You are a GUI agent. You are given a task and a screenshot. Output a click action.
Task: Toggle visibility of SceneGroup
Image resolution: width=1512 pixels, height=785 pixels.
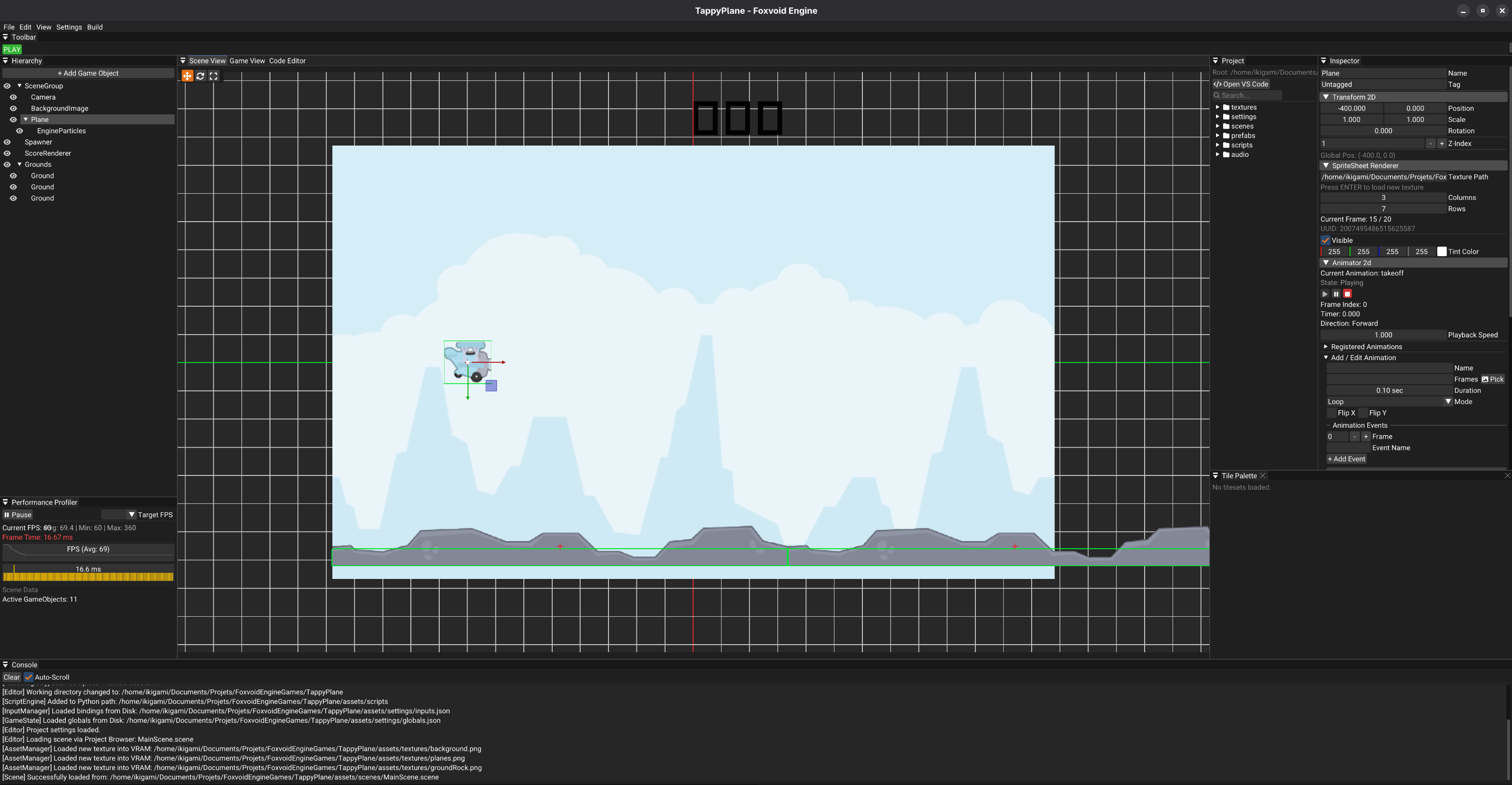pos(7,86)
